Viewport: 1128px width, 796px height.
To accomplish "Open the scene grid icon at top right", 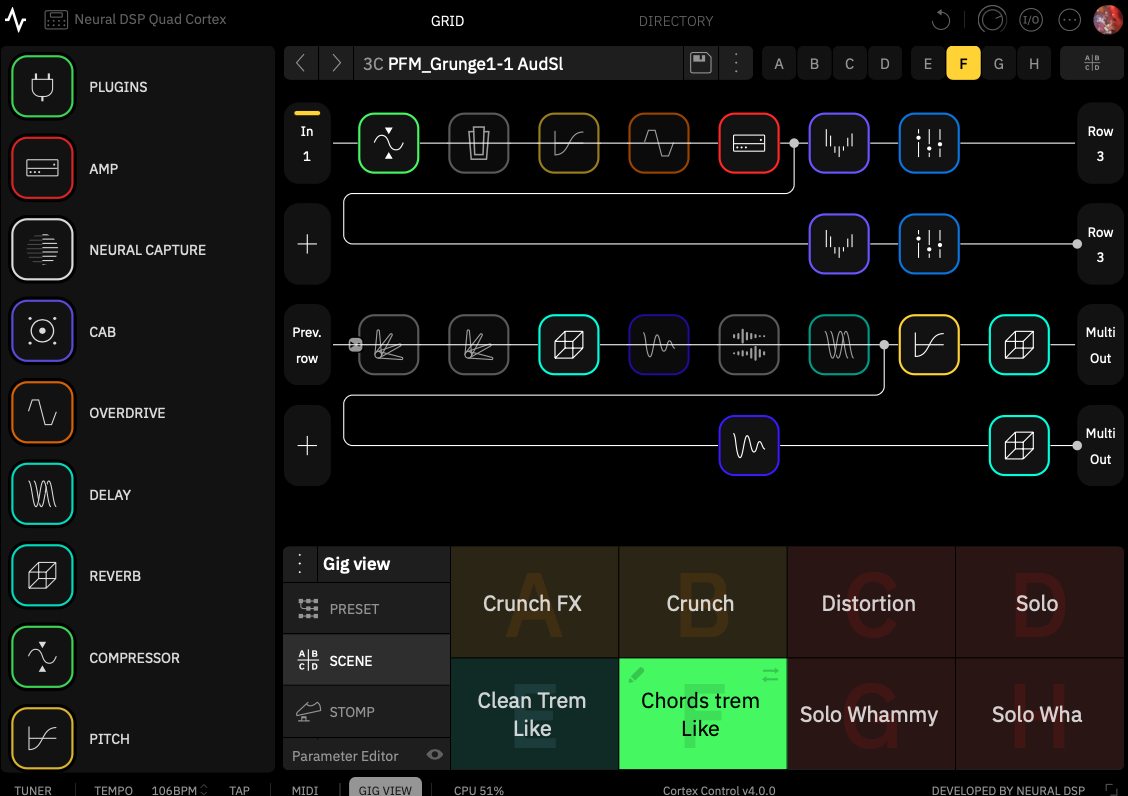I will tap(1091, 63).
